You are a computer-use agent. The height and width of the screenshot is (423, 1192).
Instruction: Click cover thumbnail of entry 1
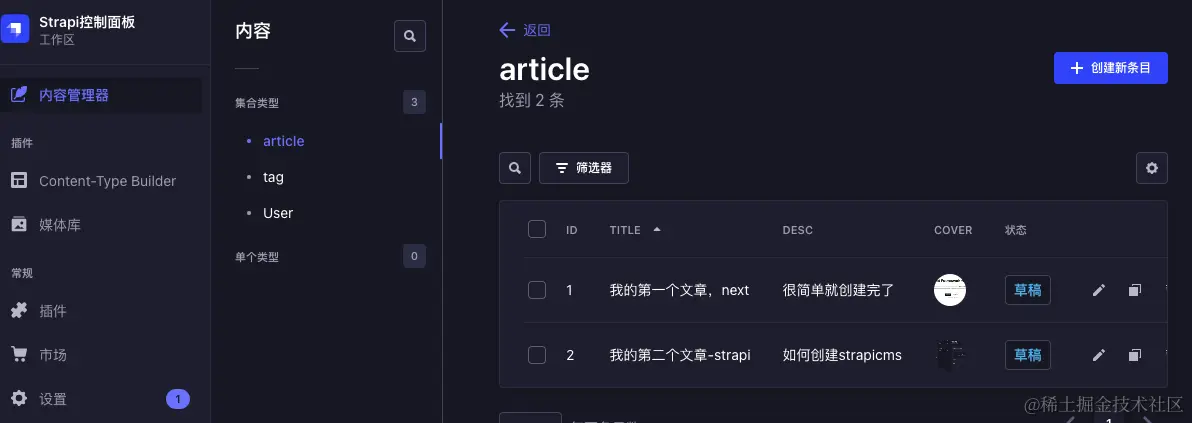click(949, 290)
